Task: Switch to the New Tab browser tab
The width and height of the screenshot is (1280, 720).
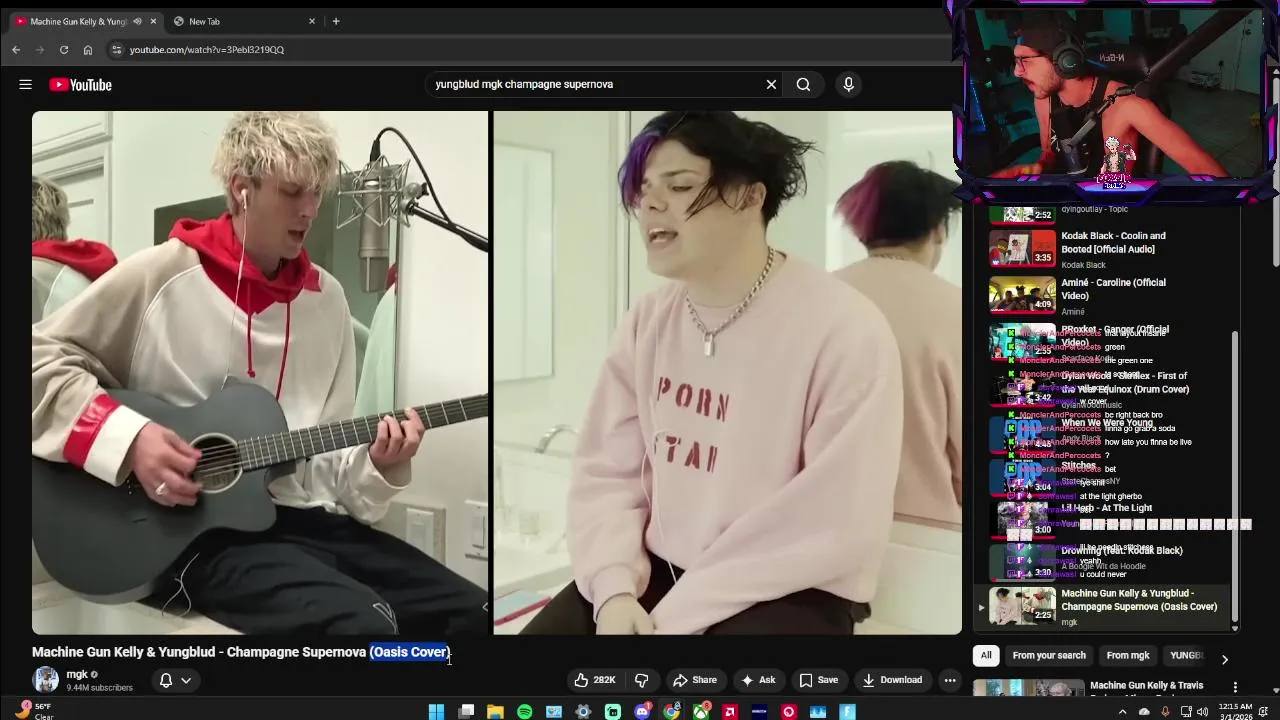Action: (x=240, y=21)
